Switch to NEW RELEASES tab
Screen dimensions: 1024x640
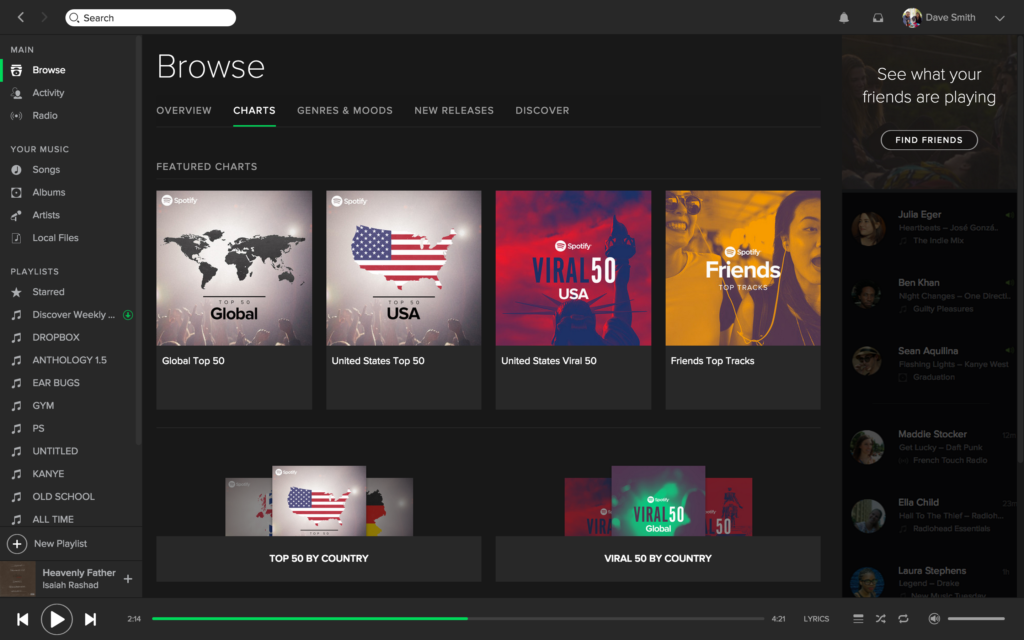click(454, 110)
